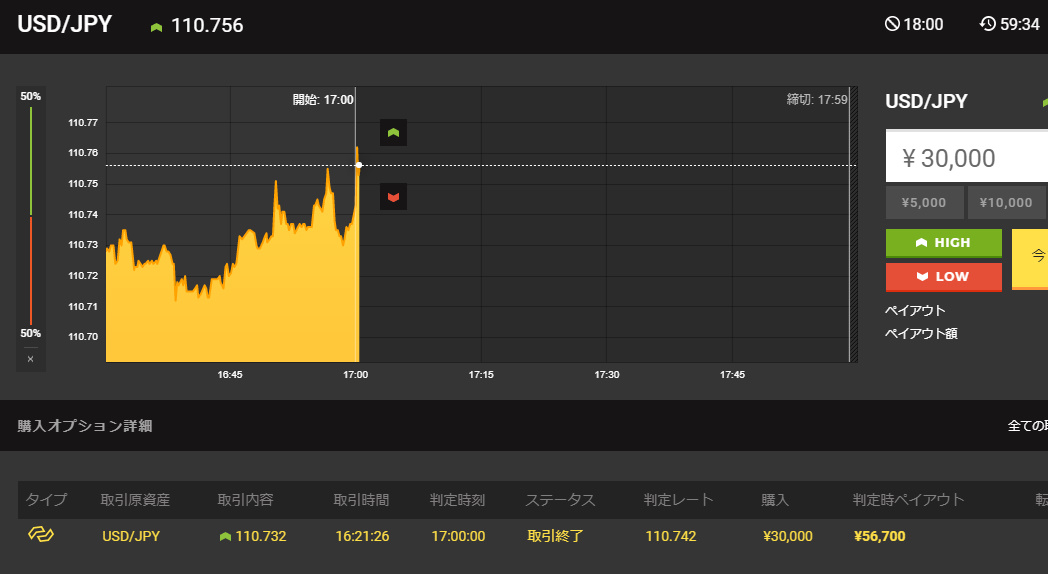Click the yellow buy-now button right of HIGH

pos(1030,258)
